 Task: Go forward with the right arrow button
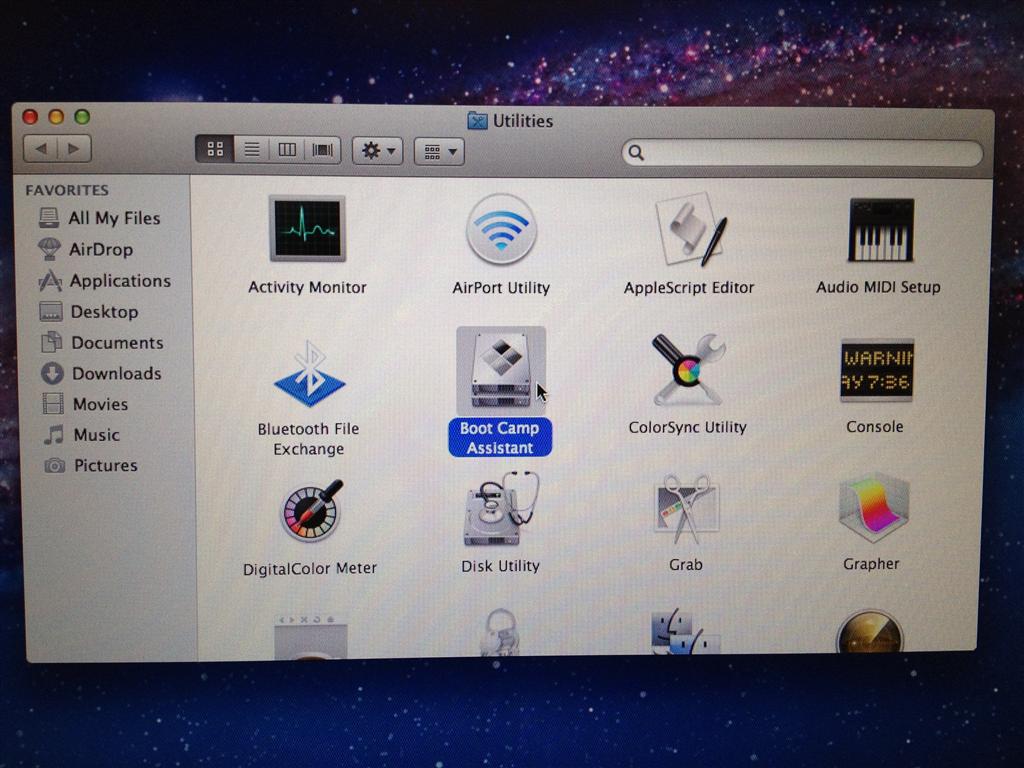pos(74,148)
